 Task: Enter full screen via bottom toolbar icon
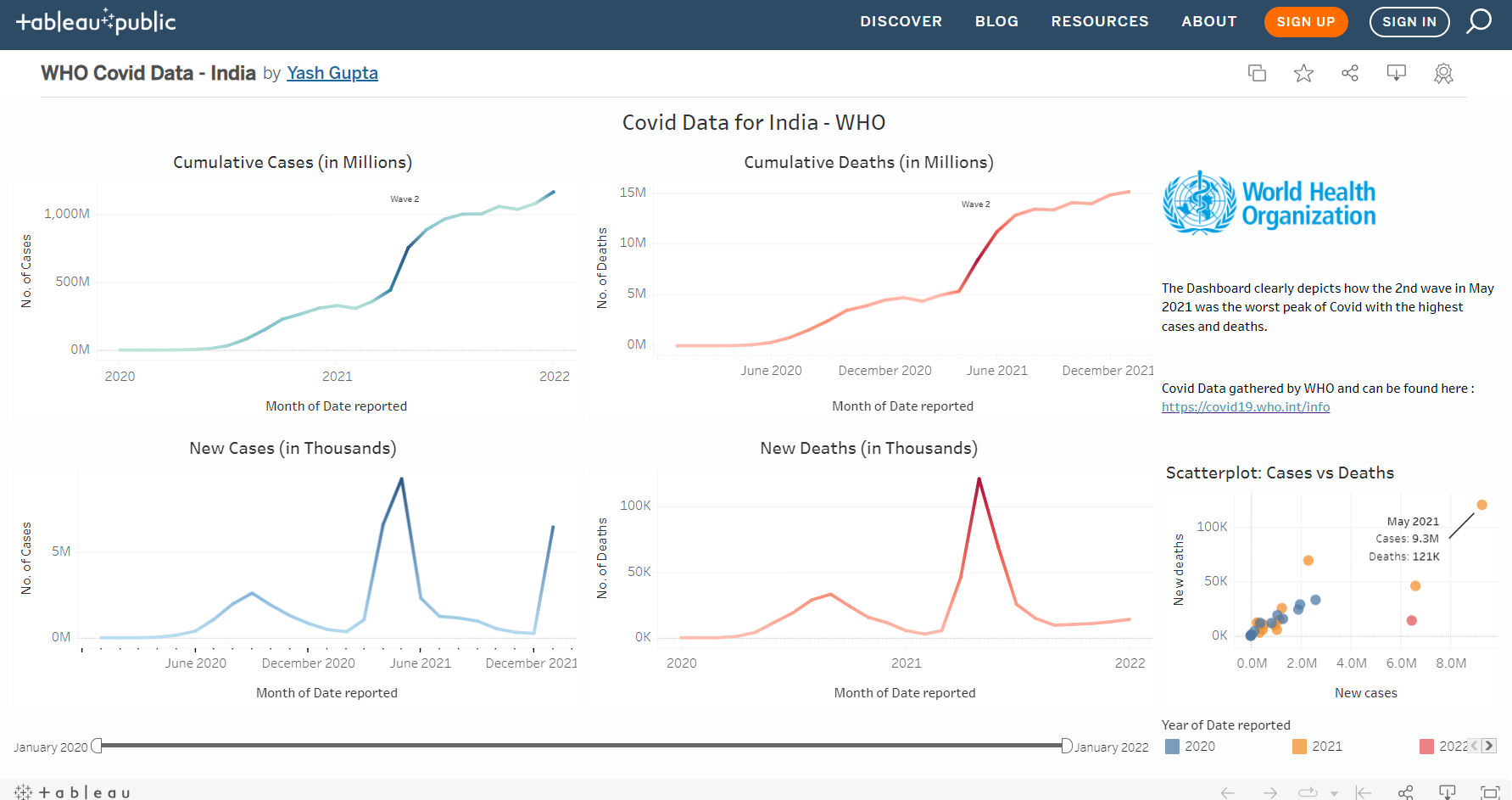coord(1490,792)
